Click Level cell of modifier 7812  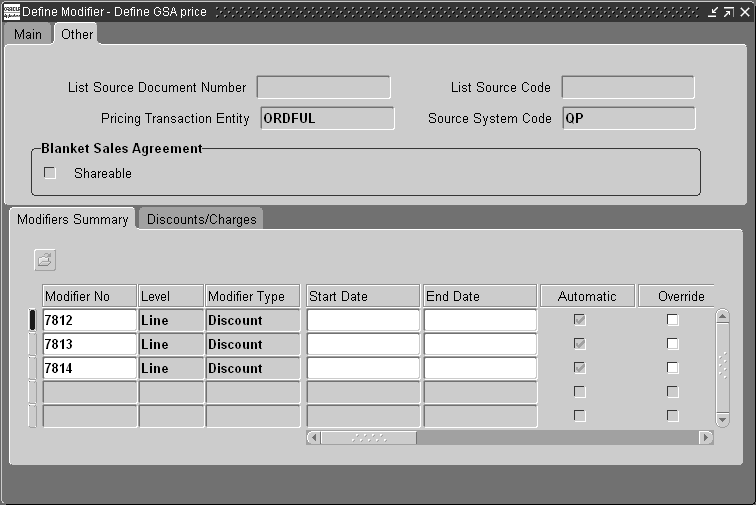coord(171,320)
